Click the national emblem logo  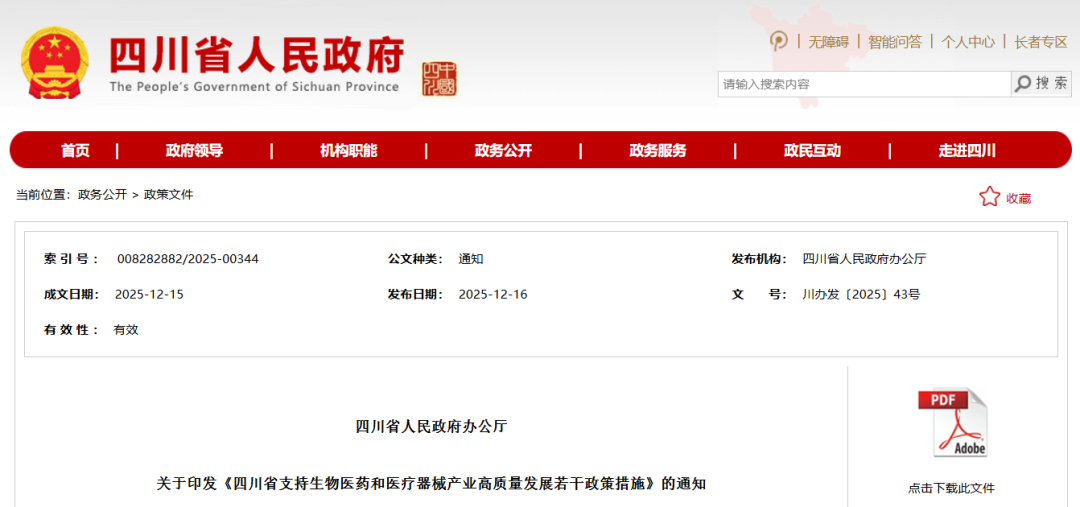coord(54,63)
